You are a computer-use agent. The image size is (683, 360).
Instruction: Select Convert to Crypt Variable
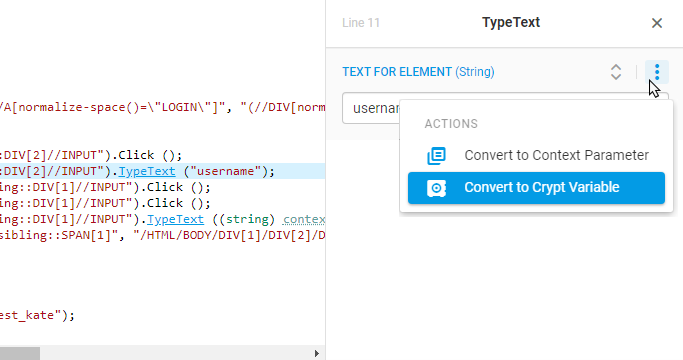coord(536,188)
